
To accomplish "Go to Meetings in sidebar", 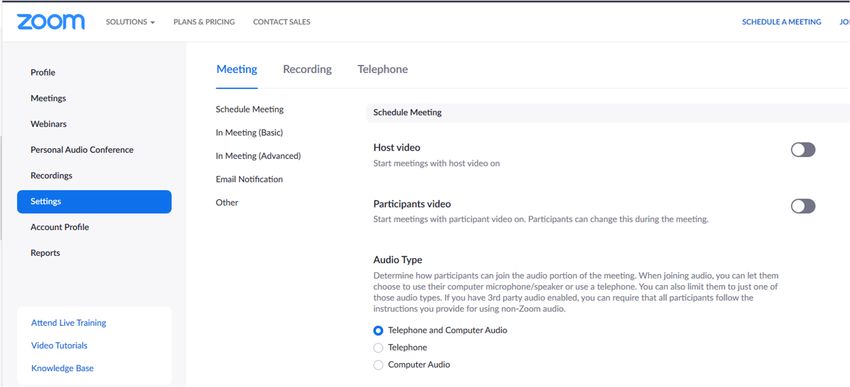I will (48, 99).
